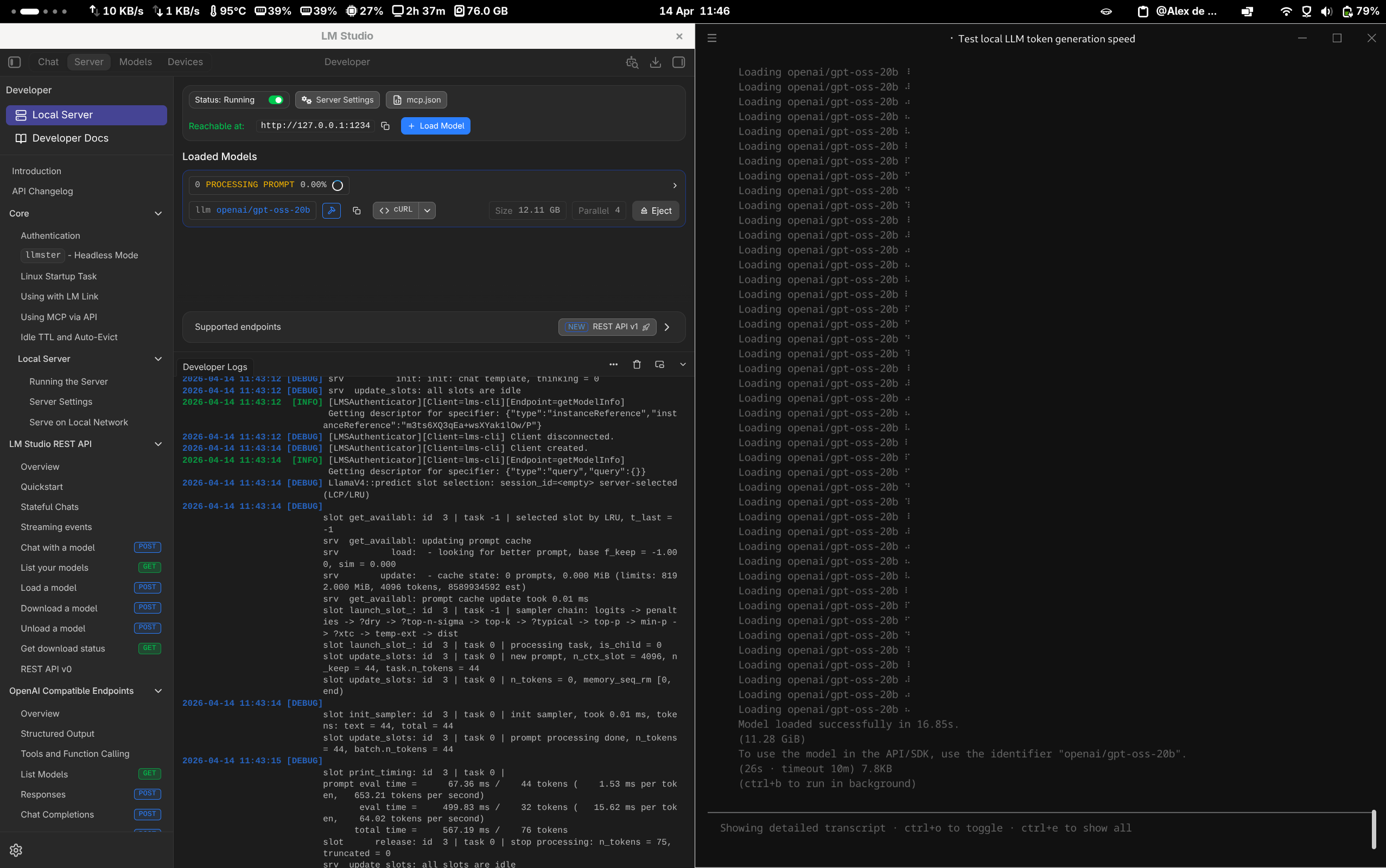Copy the model identifier with the copy icon
Image resolution: width=1386 pixels, height=868 pixels.
357,210
